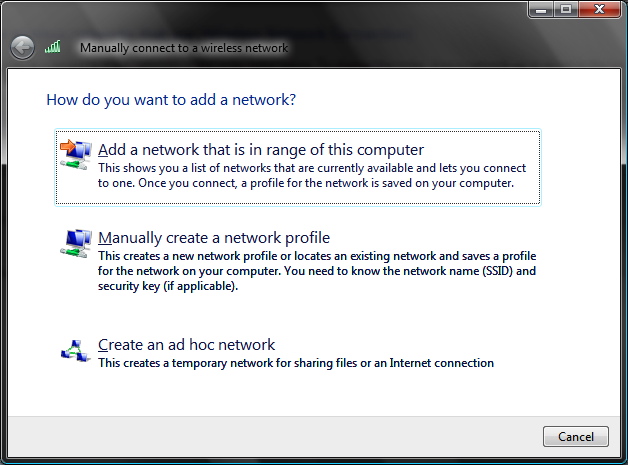Screen dimensions: 628x465
Task: Click the Manually create profile computer icon
Action: pos(76,241)
